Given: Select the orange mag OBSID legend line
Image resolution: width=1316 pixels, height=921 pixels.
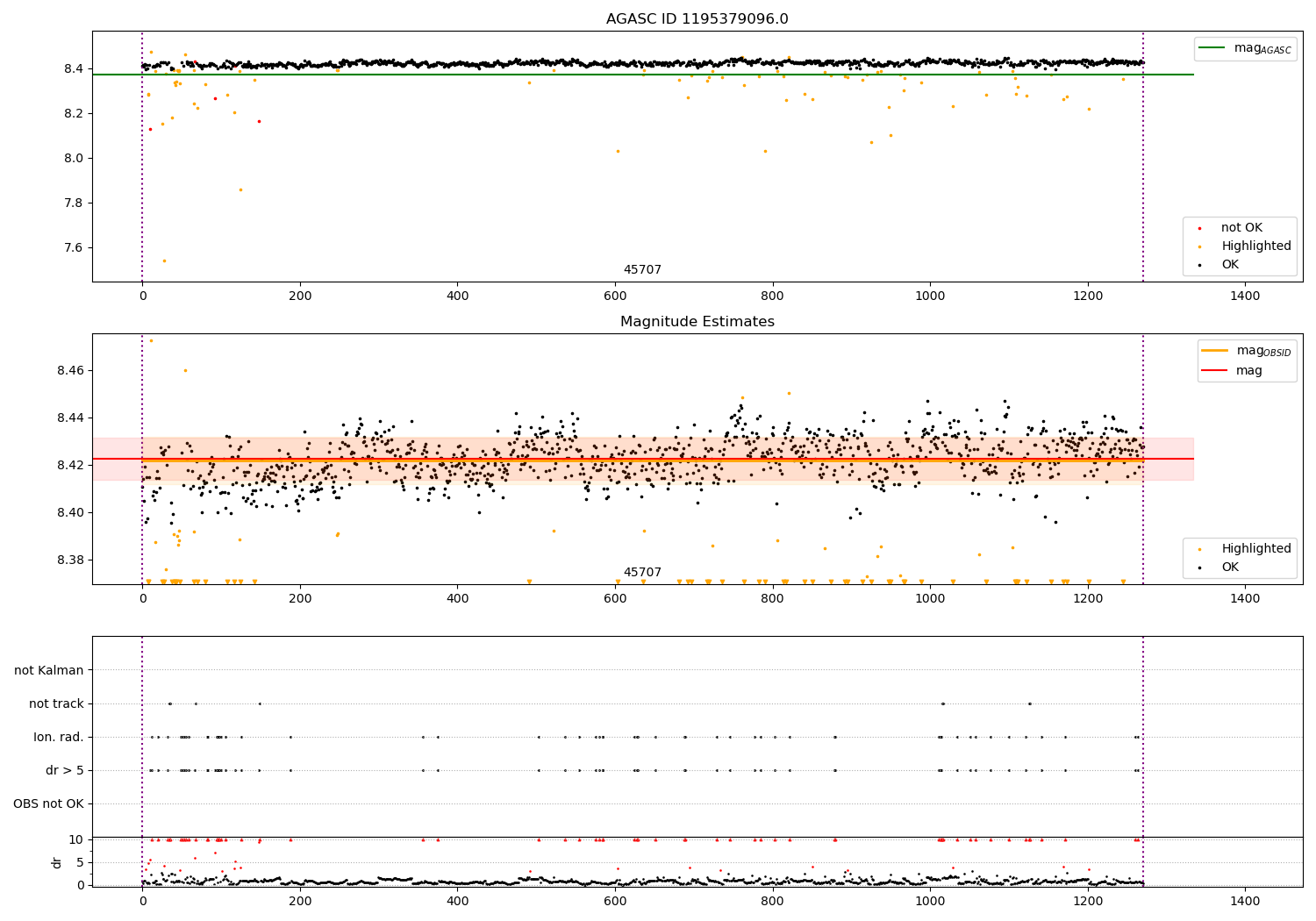Looking at the screenshot, I should [x=1215, y=351].
